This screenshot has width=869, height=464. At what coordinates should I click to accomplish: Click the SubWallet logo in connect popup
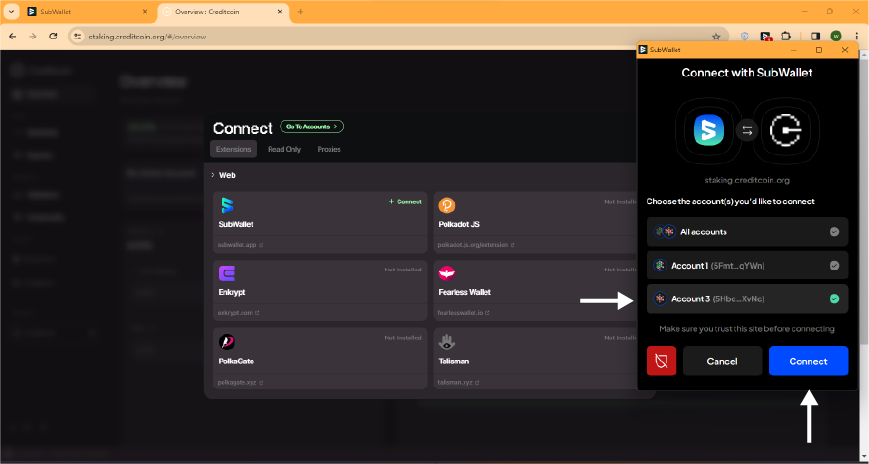click(x=709, y=131)
